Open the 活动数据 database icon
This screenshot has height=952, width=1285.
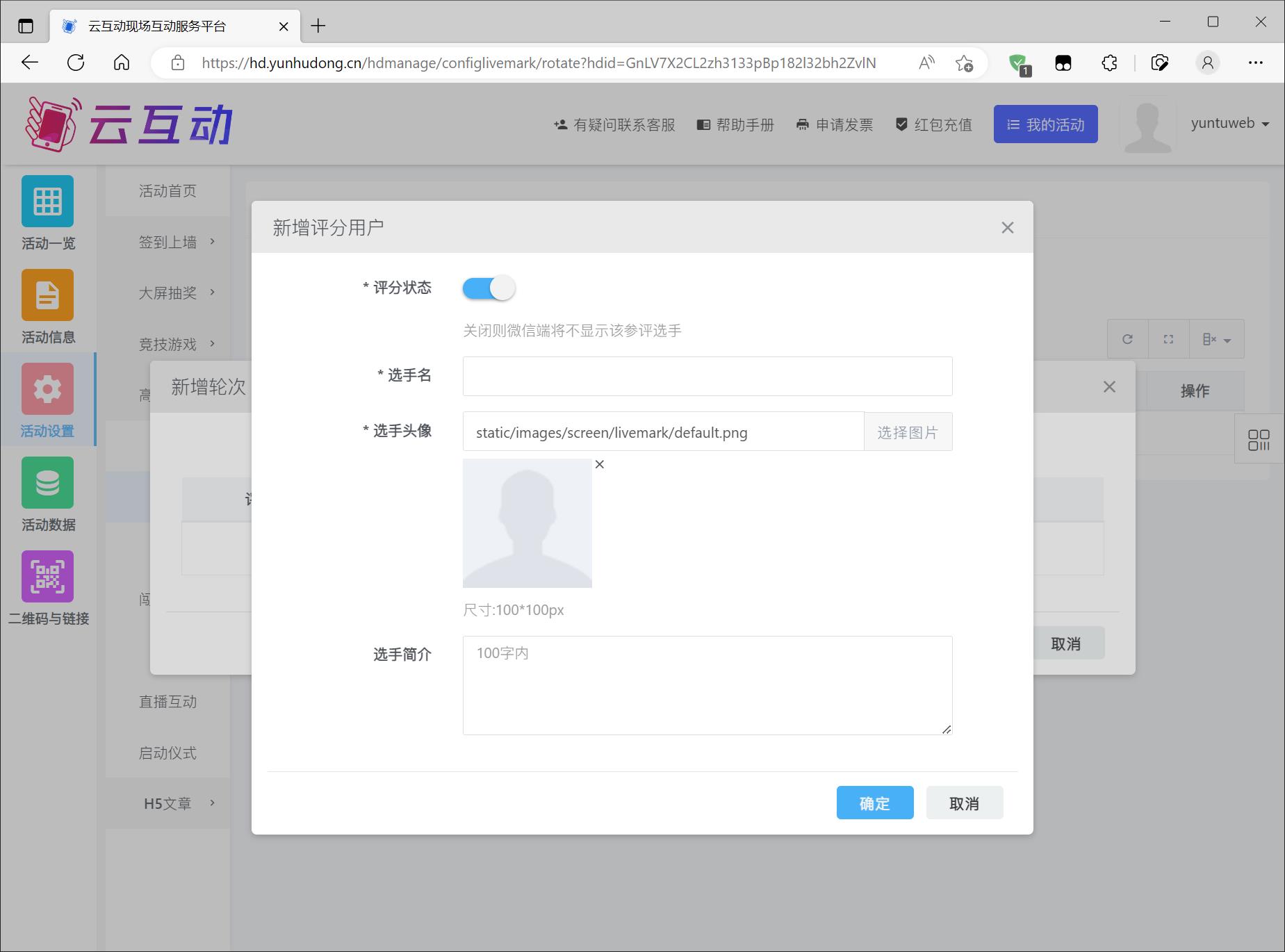click(47, 483)
